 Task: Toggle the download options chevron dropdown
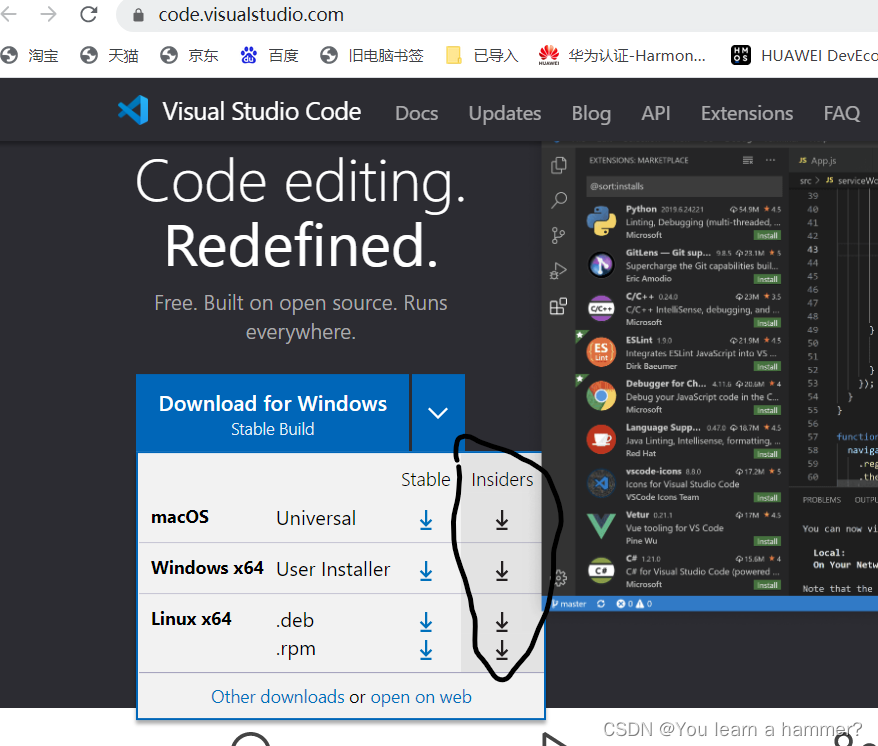(x=438, y=413)
